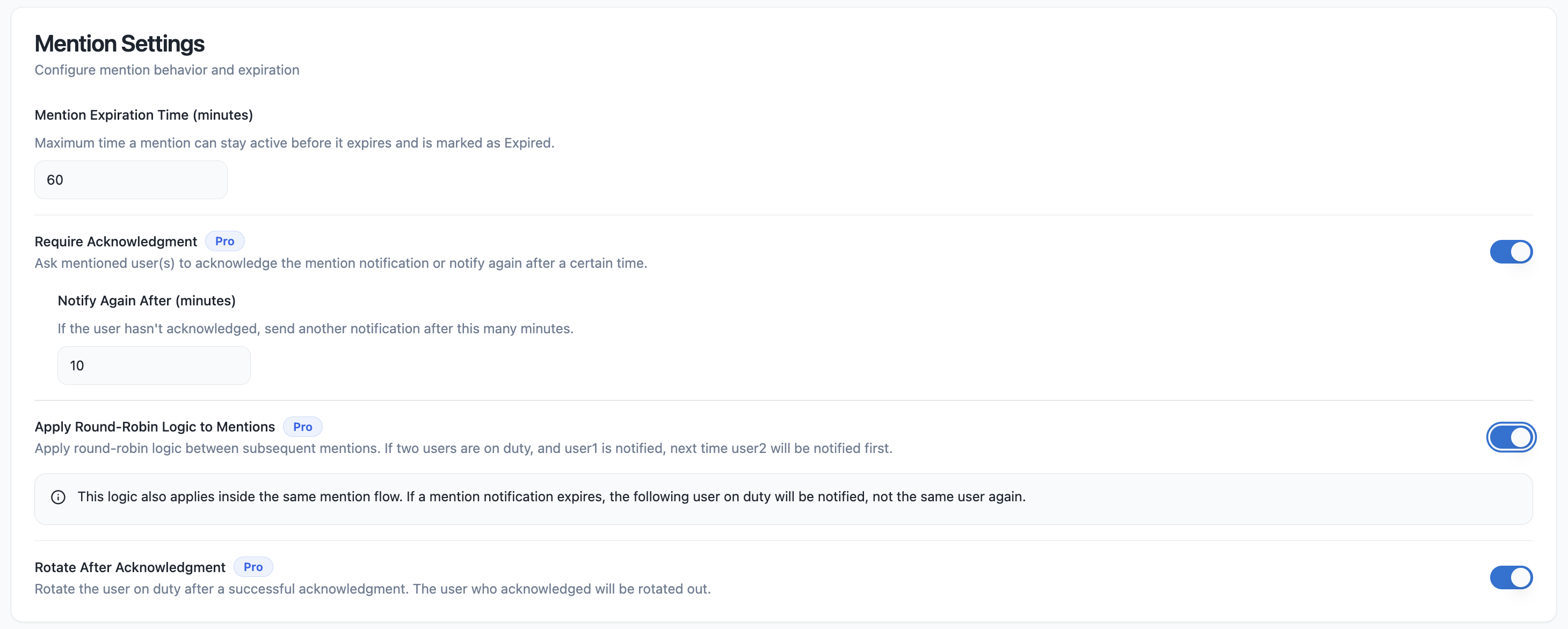Click the Pro badge beside Round-Robin Logic

302,427
